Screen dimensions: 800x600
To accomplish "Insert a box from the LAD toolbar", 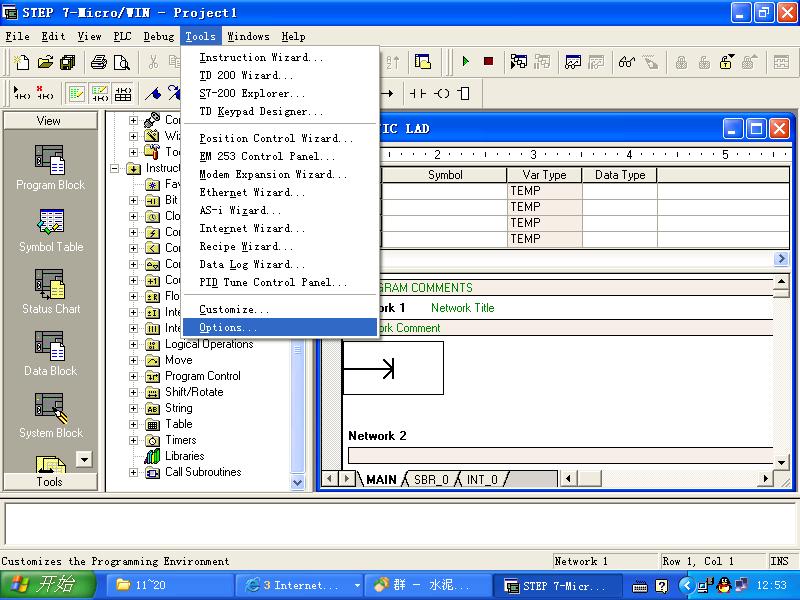I will tap(464, 93).
